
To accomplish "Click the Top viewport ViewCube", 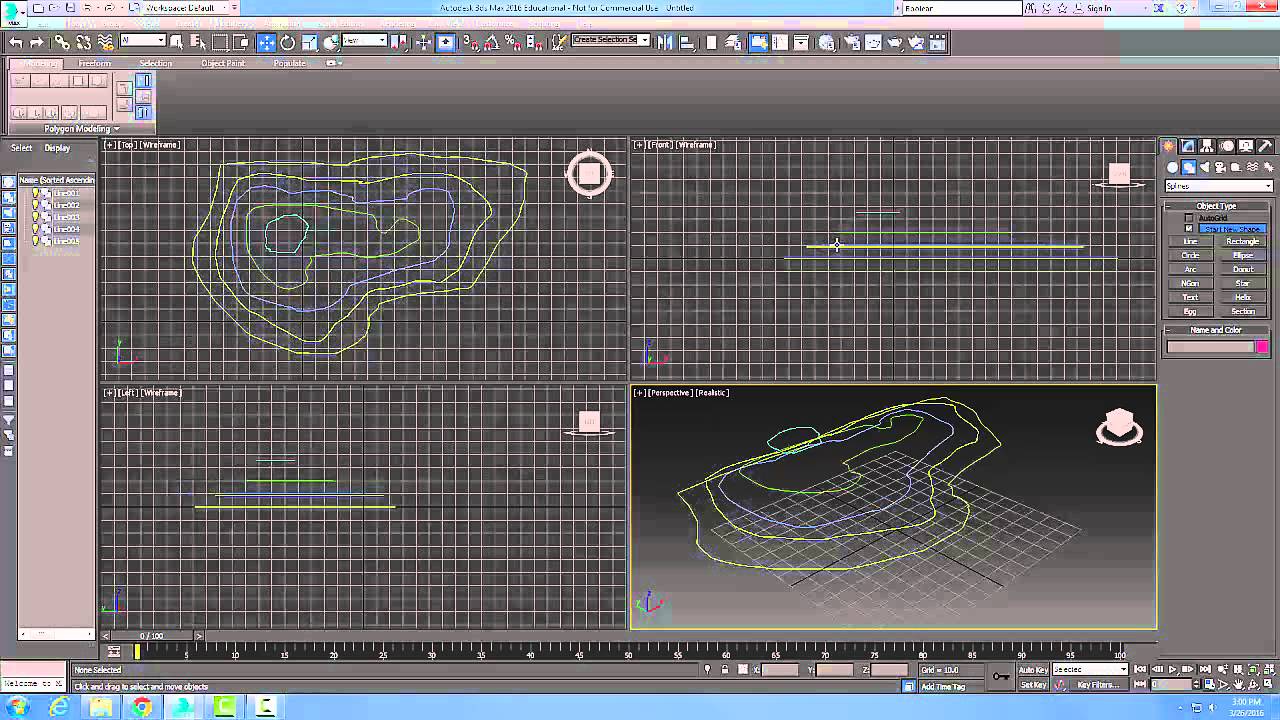I will 589,174.
